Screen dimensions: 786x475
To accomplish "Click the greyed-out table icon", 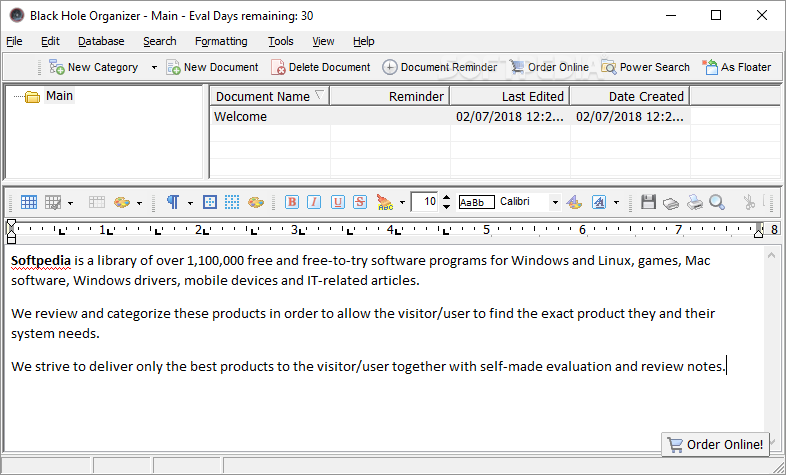I will [x=96, y=202].
